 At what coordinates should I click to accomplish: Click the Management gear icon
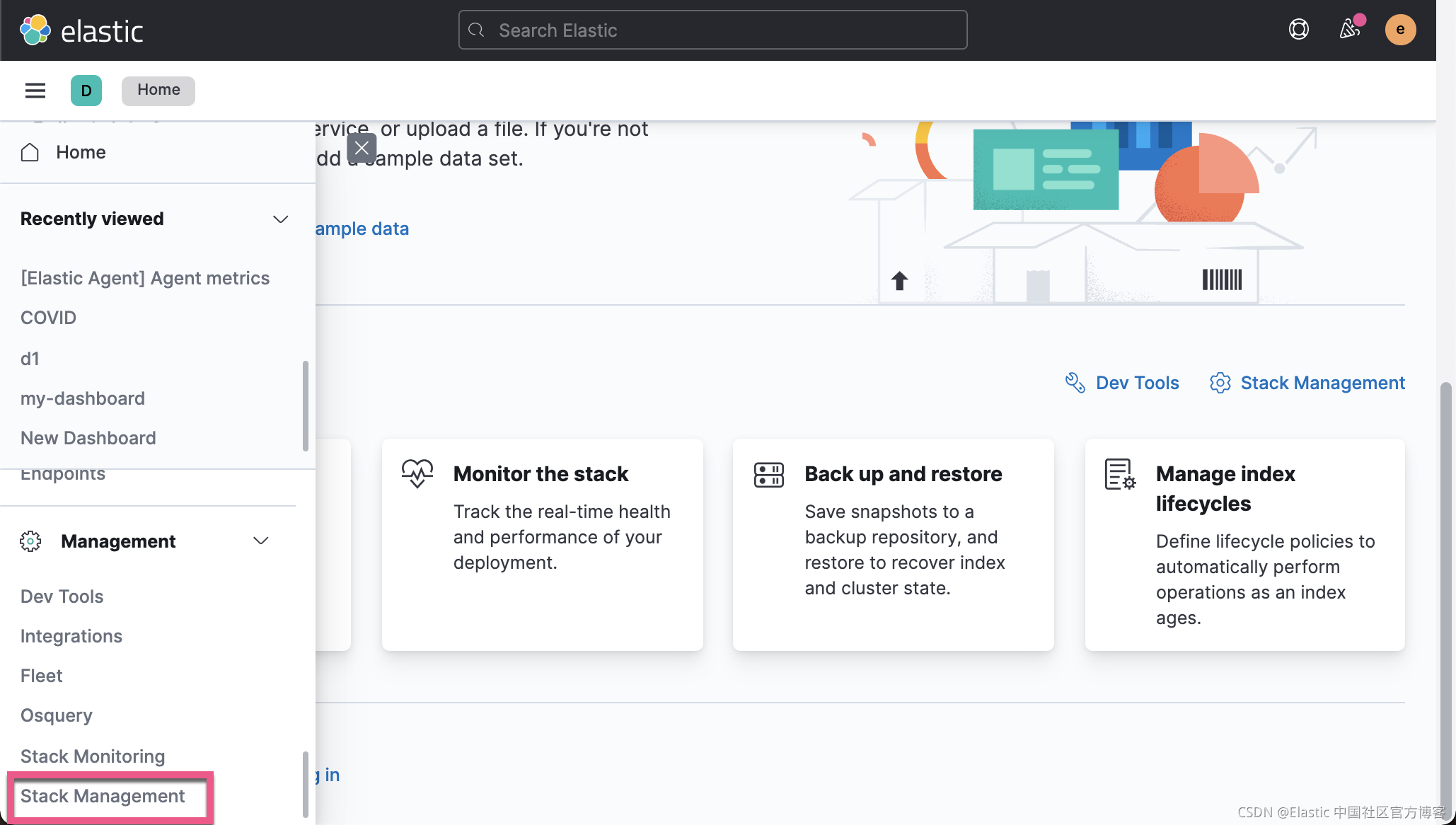(30, 541)
